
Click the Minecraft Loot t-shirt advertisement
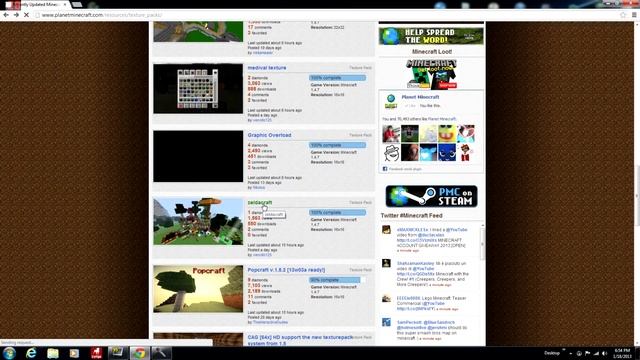click(431, 74)
